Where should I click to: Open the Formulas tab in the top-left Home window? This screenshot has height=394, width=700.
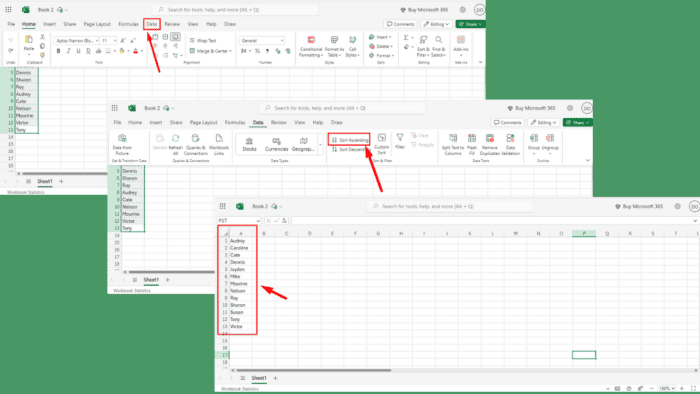tap(128, 24)
